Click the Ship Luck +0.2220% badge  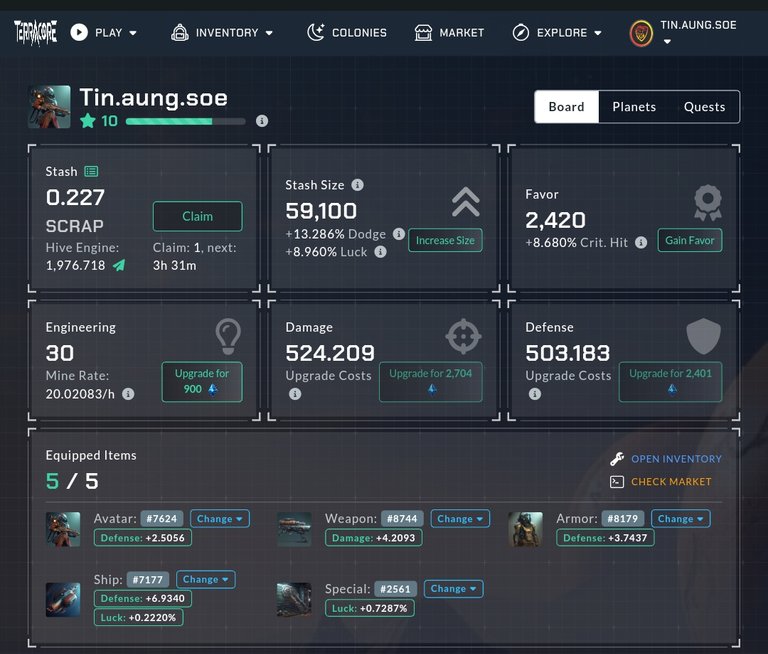(139, 617)
